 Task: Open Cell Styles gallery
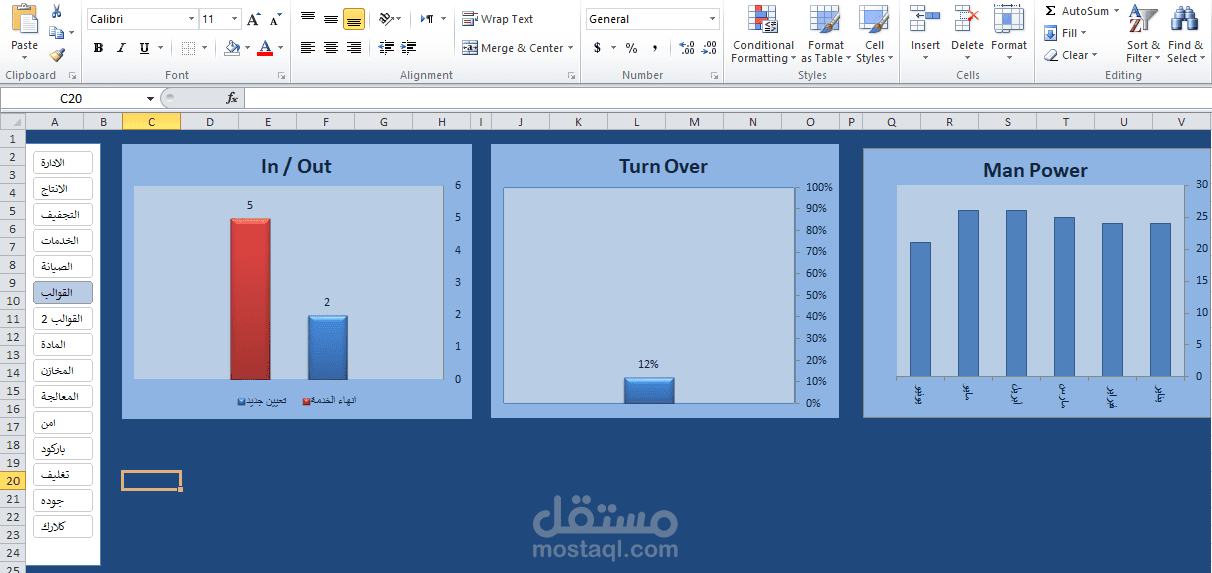874,35
